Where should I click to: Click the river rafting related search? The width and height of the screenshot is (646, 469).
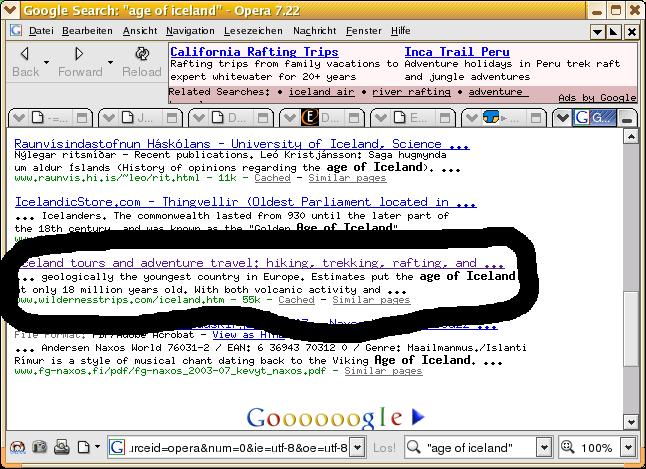pos(411,92)
